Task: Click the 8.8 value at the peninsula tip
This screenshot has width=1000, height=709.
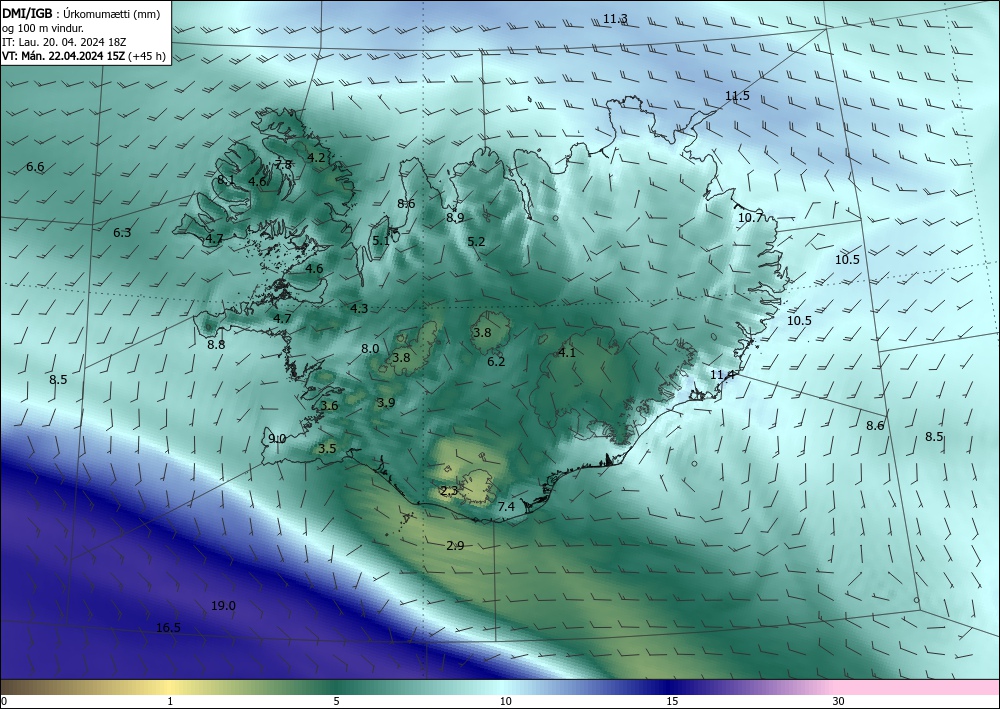Action: [216, 345]
